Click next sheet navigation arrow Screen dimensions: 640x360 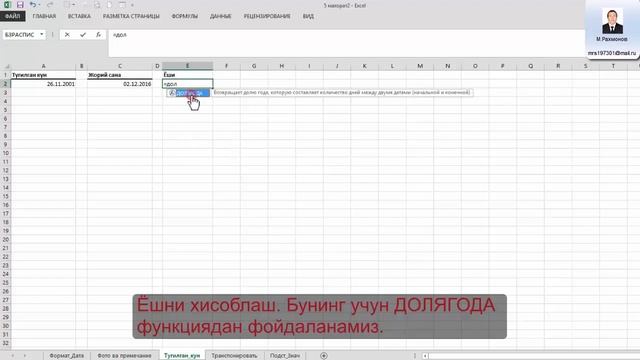25,356
